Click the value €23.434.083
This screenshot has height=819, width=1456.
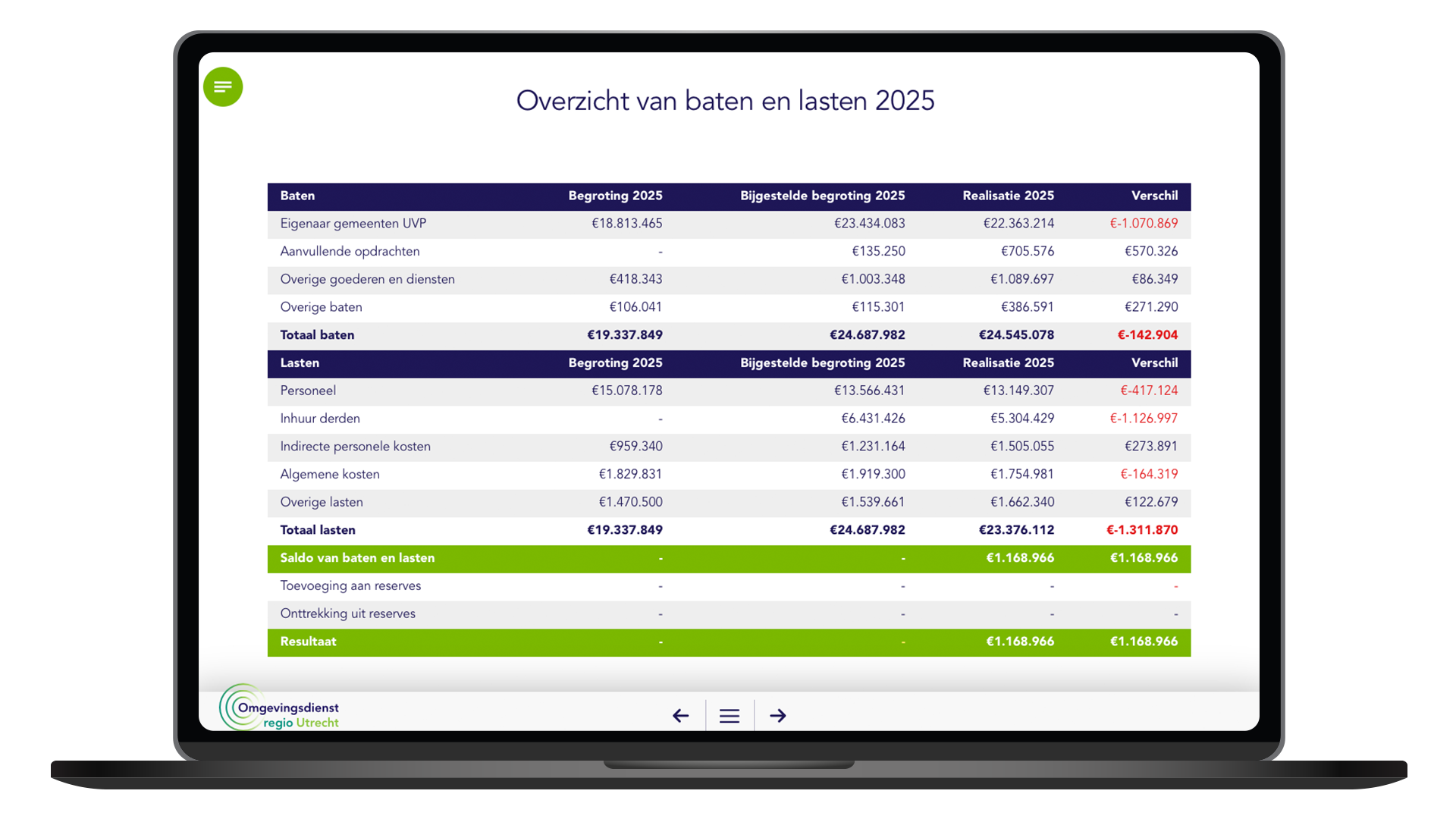[x=870, y=224]
